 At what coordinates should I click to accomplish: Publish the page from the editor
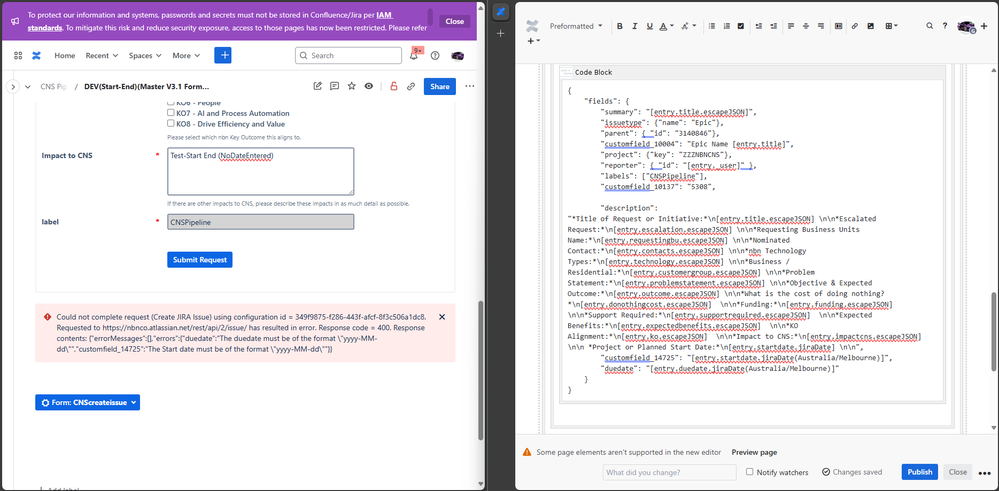click(919, 472)
